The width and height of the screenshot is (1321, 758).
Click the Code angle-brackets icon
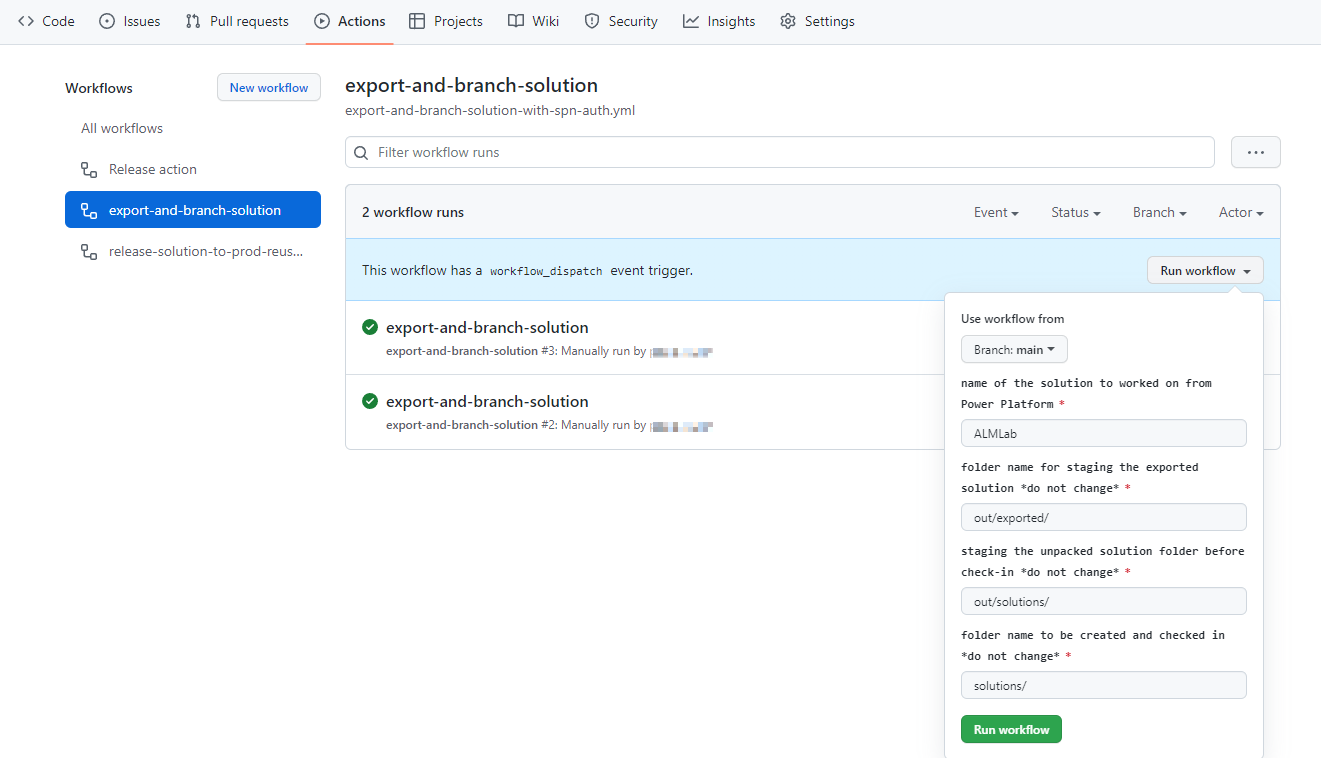[26, 21]
